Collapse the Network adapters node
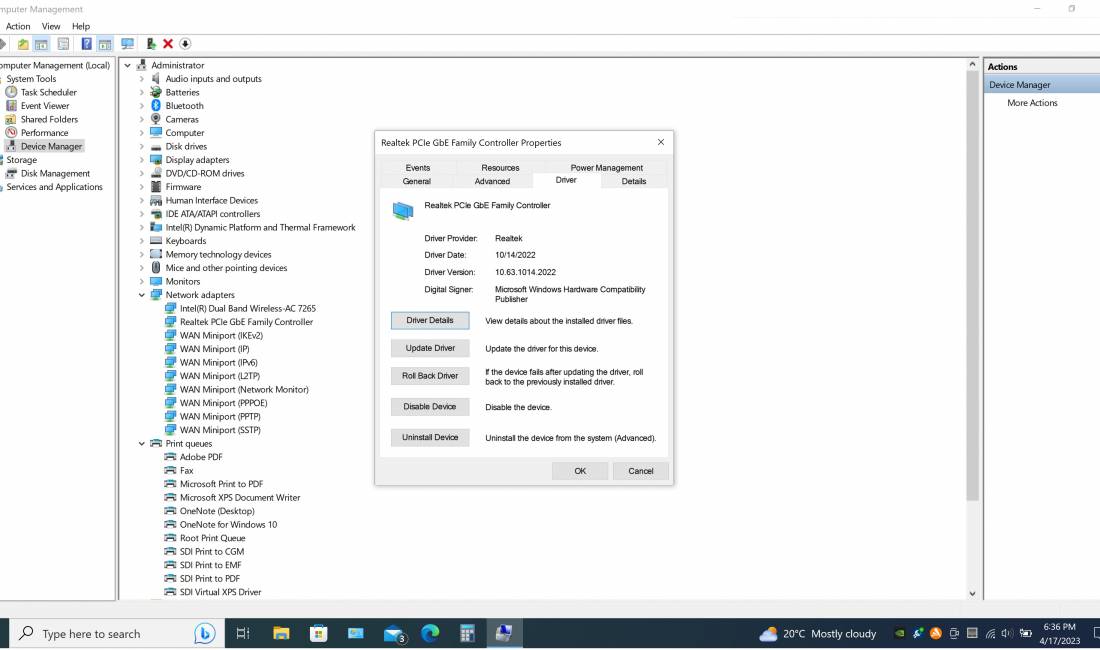 pyautogui.click(x=142, y=295)
